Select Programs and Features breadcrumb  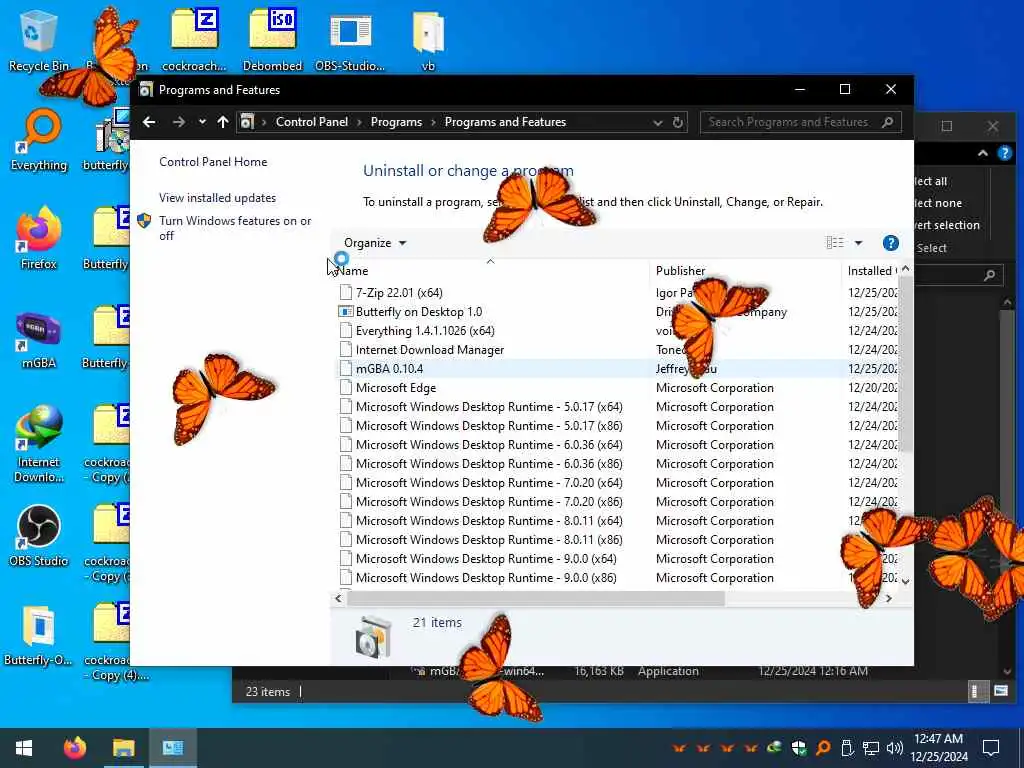[x=505, y=122]
